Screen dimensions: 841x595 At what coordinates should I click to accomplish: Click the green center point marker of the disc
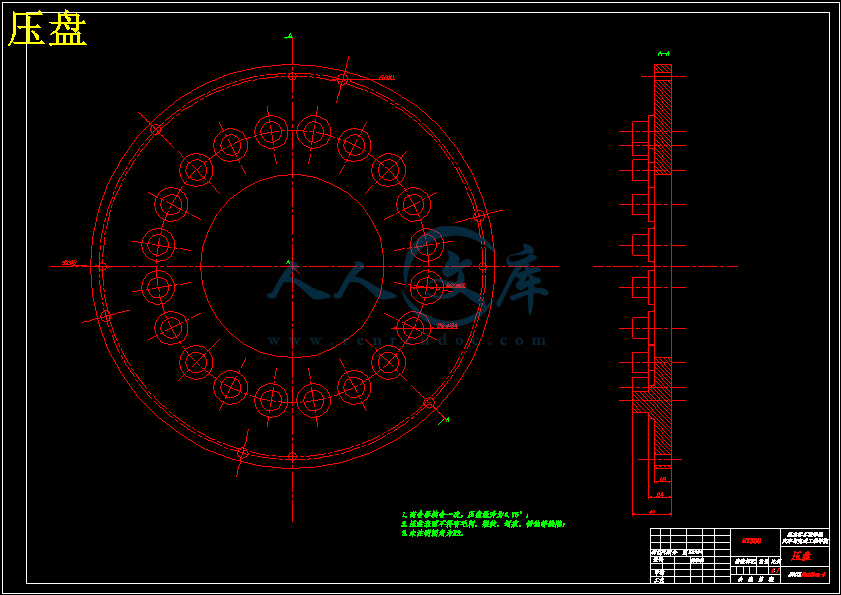click(289, 263)
